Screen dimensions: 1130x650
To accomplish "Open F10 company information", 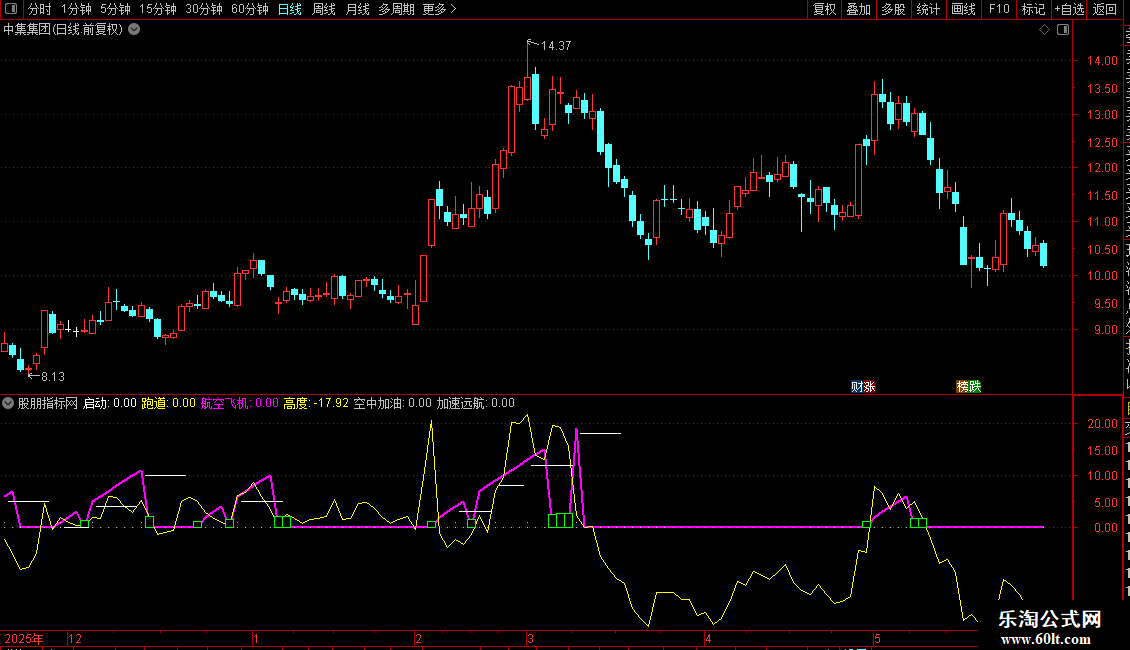I will pyautogui.click(x=998, y=9).
